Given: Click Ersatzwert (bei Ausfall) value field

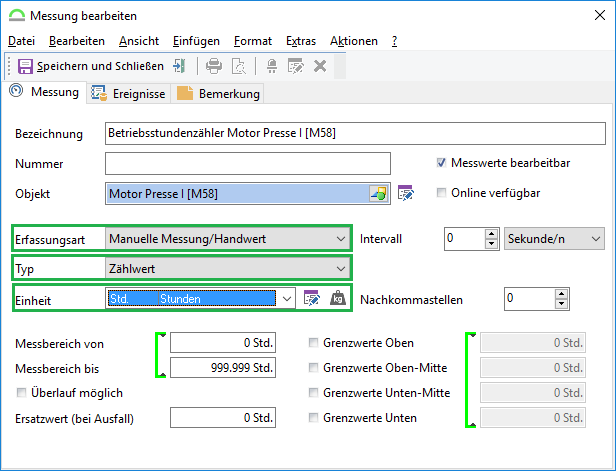Looking at the screenshot, I should 223,418.
